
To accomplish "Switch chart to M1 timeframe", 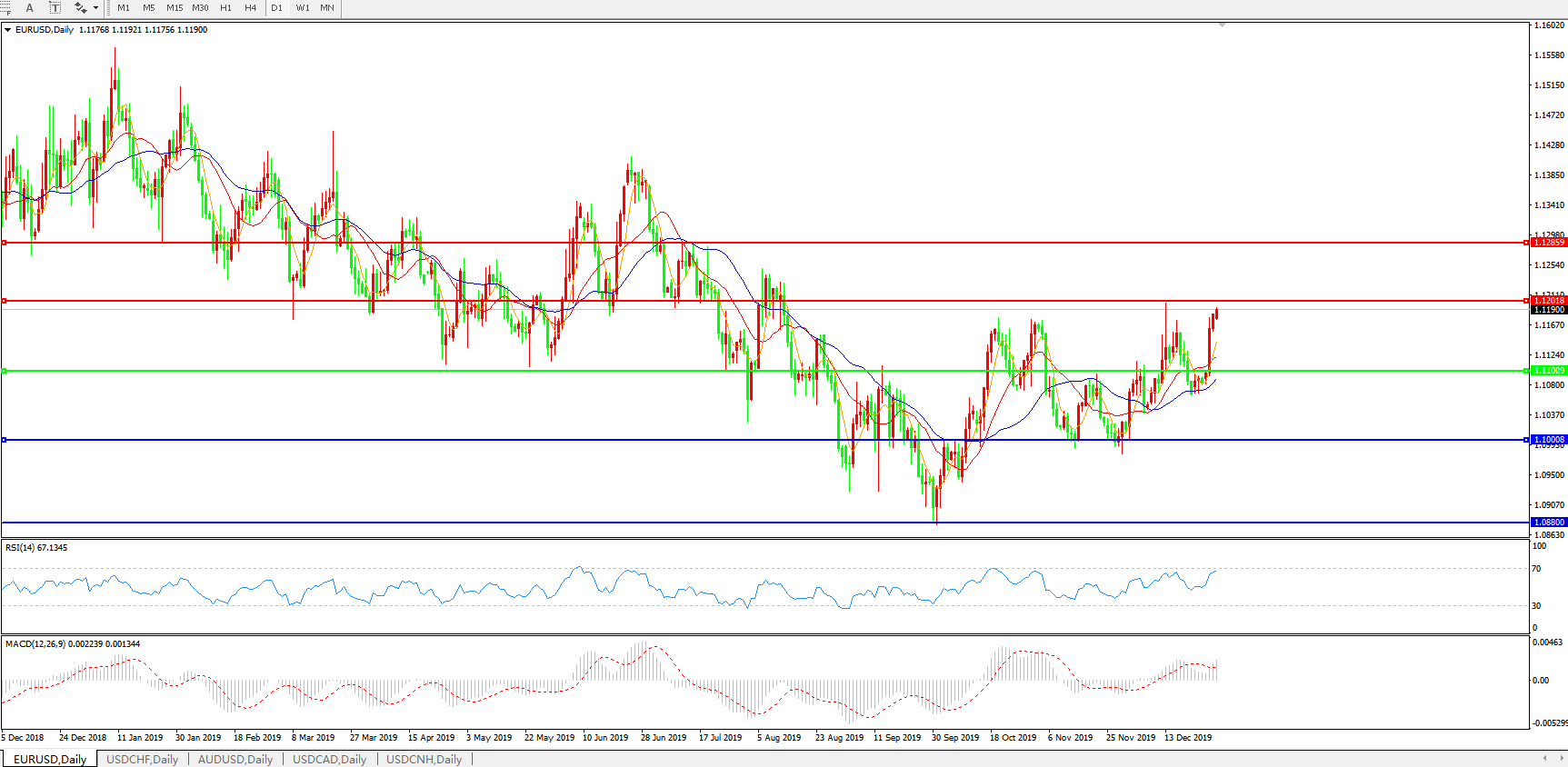I will 124,8.
